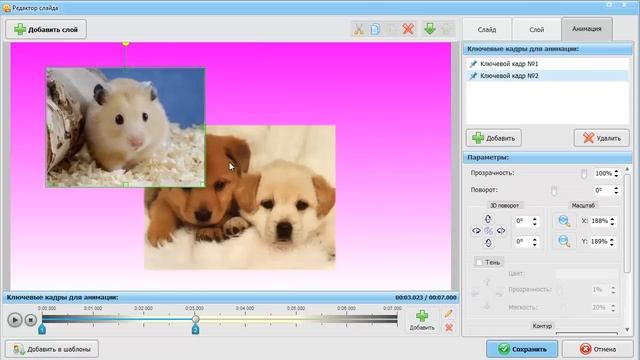Cancel editing with Отмена button
Viewport: 640px width, 360px height.
point(598,349)
